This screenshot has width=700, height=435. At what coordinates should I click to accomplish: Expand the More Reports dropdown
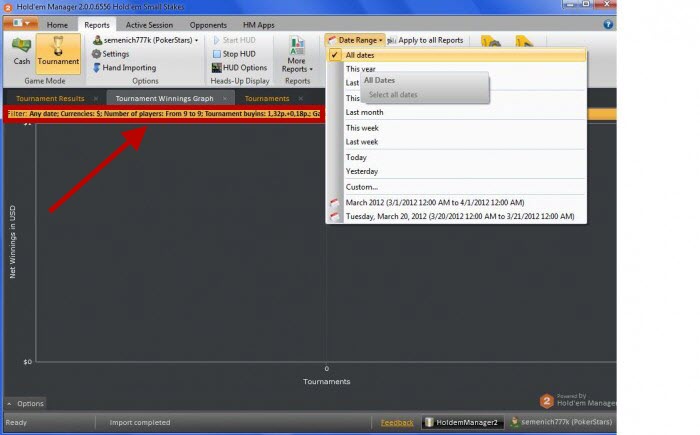coord(297,55)
